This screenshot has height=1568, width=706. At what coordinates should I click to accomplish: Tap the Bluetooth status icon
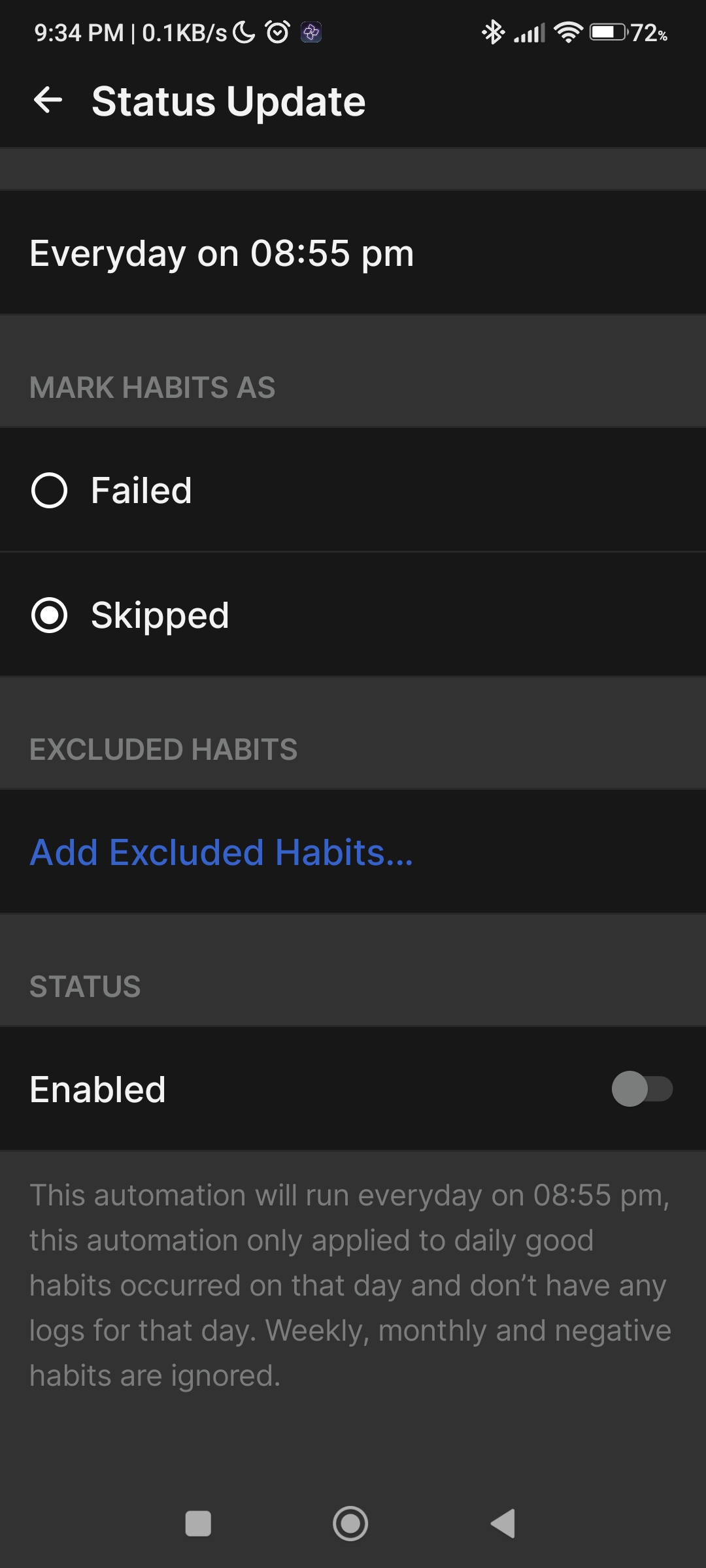tap(493, 32)
